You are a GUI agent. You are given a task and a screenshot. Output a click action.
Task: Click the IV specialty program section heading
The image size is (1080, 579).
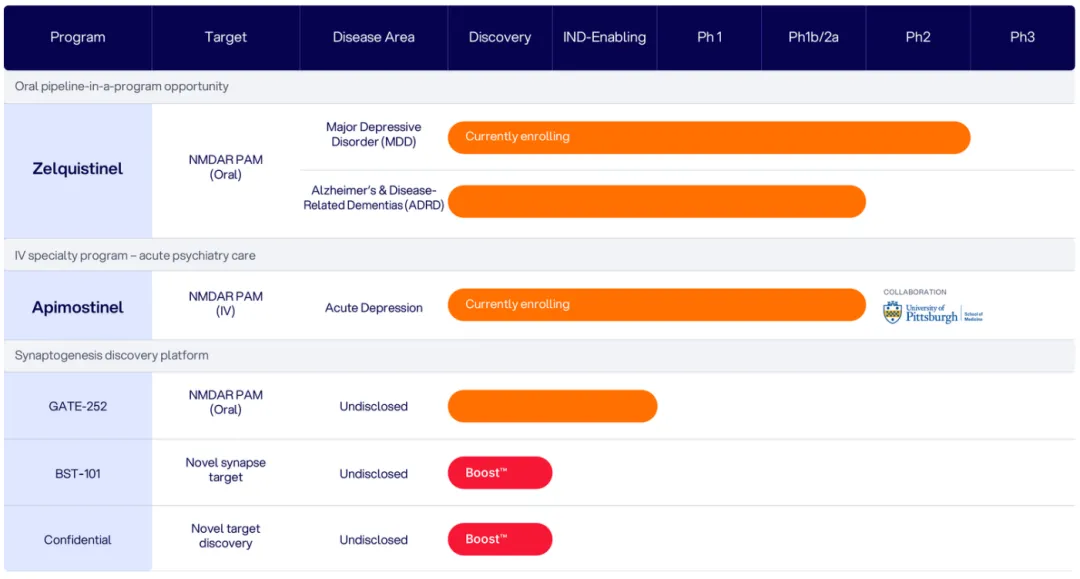click(x=135, y=255)
